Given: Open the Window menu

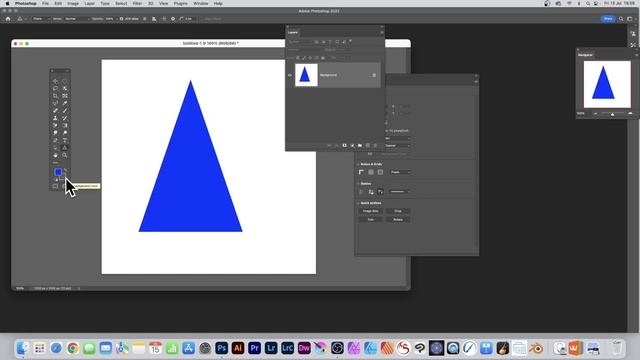Looking at the screenshot, I should tap(200, 3).
